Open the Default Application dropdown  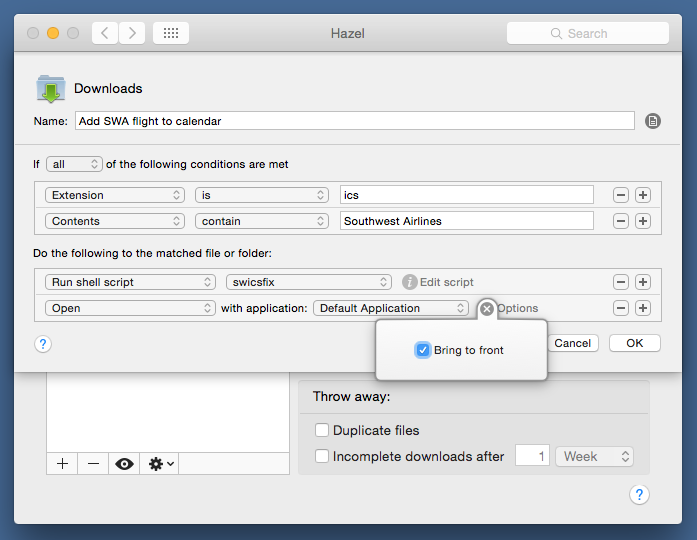click(x=391, y=308)
